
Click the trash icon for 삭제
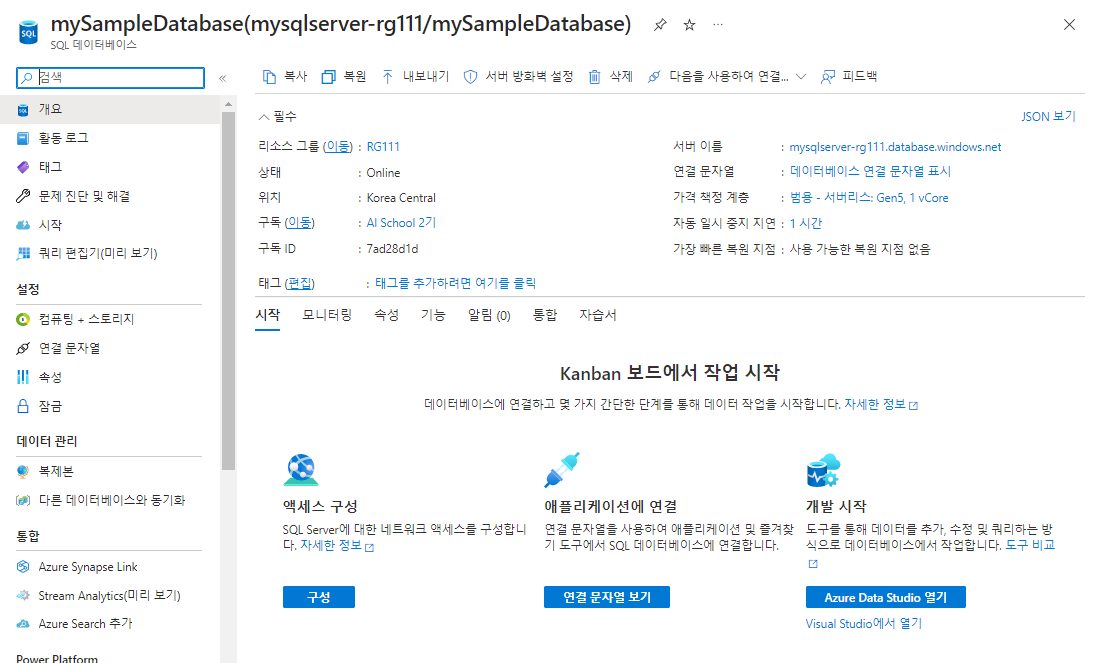pos(594,77)
